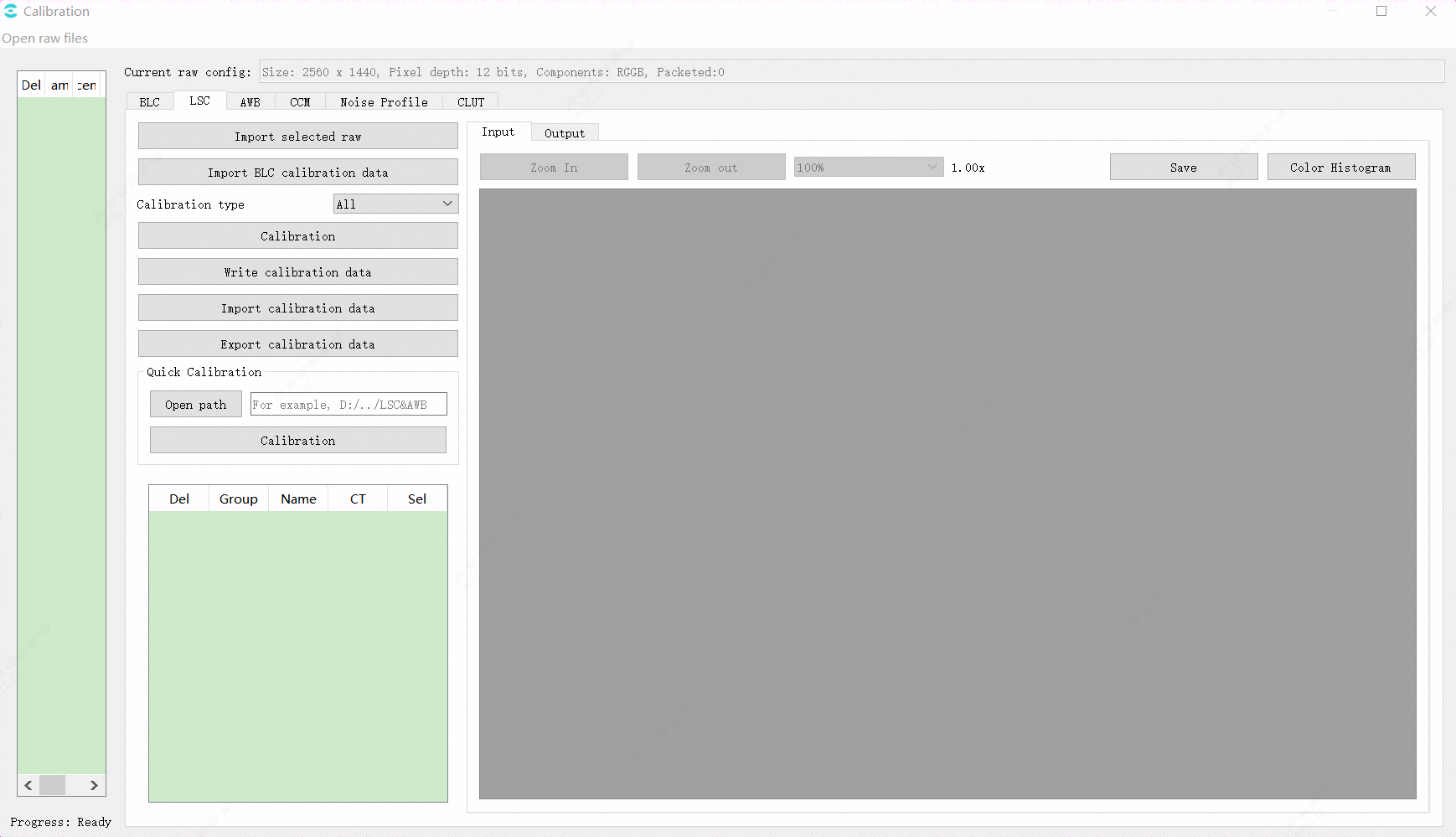Switch to the AWB tab

[x=250, y=101]
